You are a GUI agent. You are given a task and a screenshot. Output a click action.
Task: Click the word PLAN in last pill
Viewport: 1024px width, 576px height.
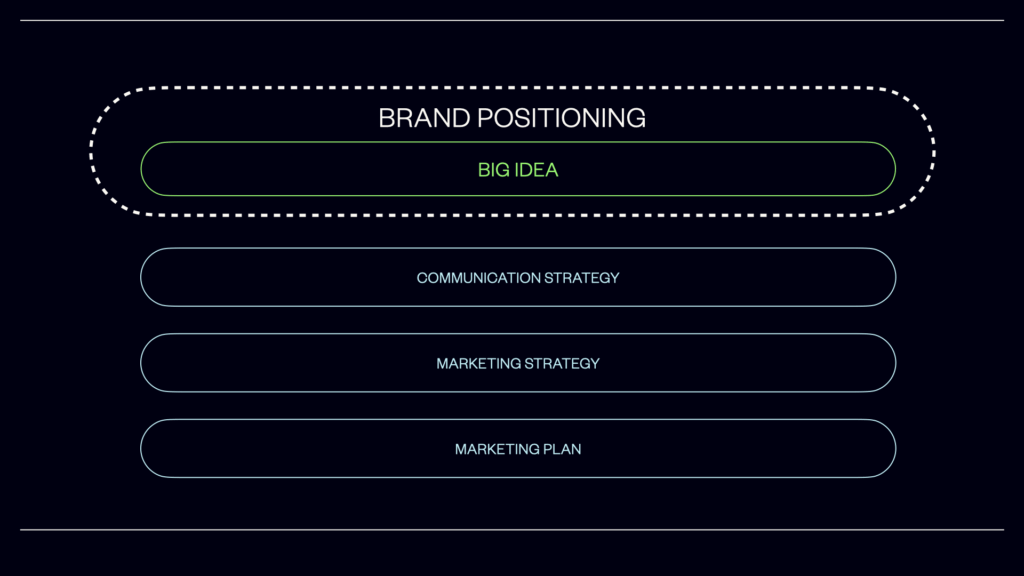click(x=562, y=449)
